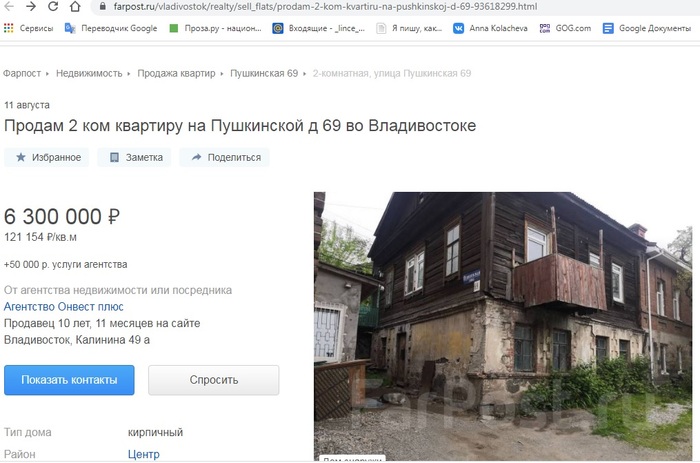700x463 pixels.
Task: Click the browser forward arrow icon
Action: click(31, 6)
